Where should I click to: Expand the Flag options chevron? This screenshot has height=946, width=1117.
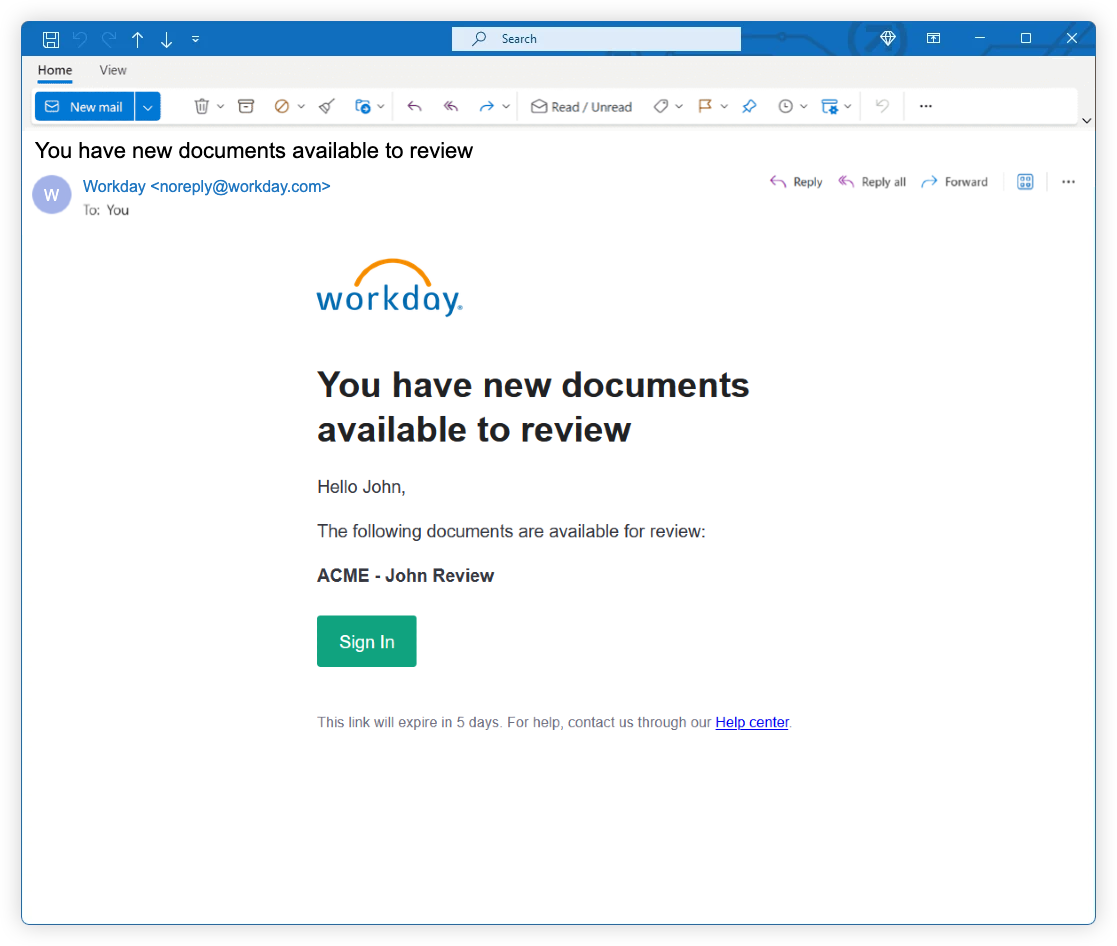[724, 106]
